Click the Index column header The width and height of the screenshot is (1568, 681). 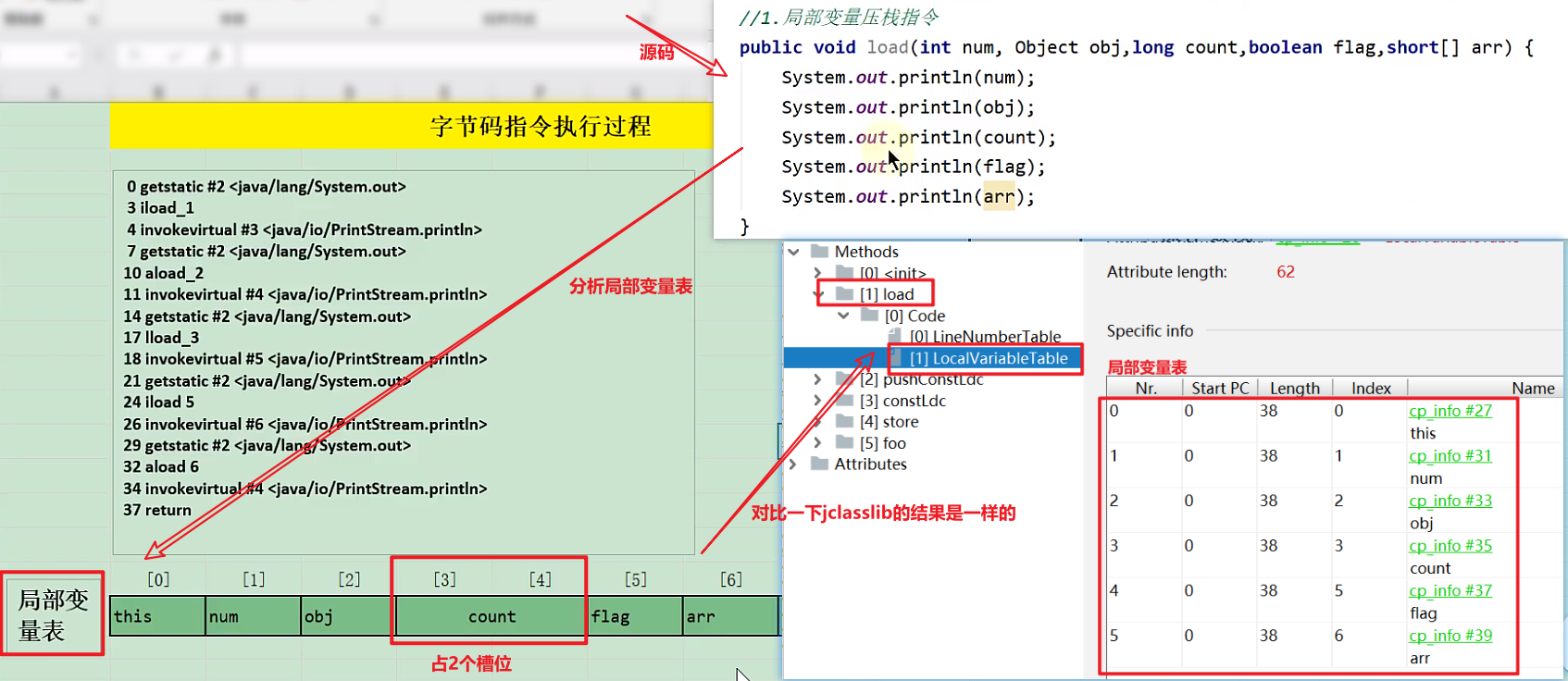(x=1370, y=389)
